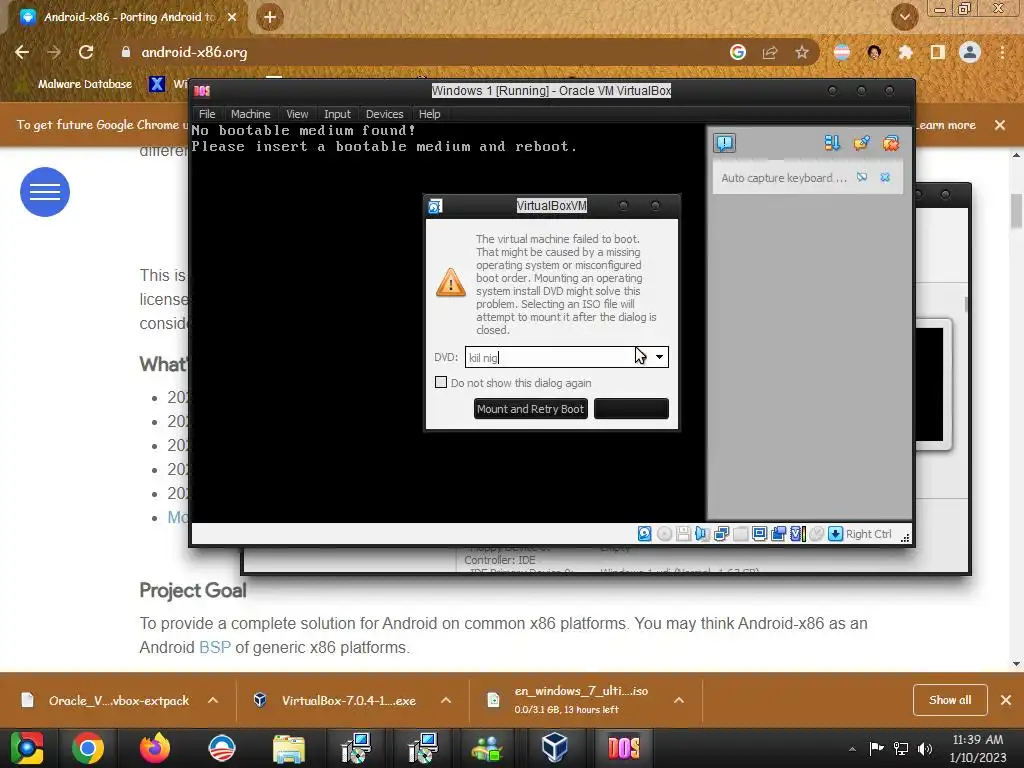Expand options for Oracle vbox-extpack download
The image size is (1024, 768).
[x=213, y=700]
